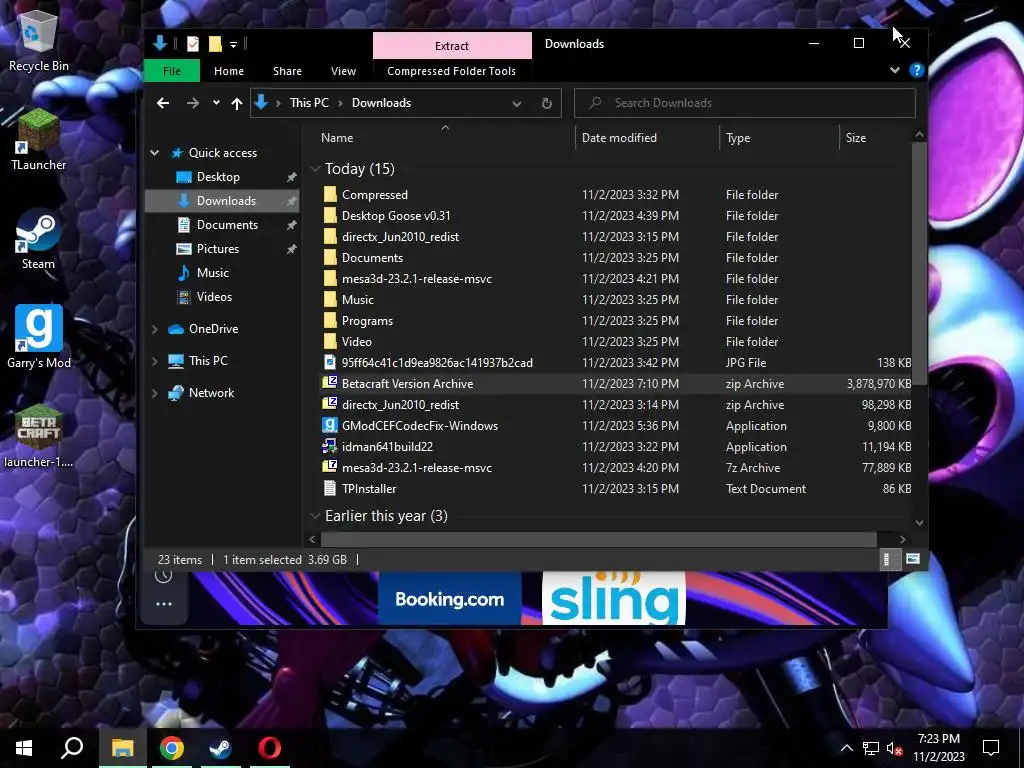1024x768 pixels.
Task: Select the mesa3d-23.2.1-release-msvc 7z archive
Action: pyautogui.click(x=417, y=468)
